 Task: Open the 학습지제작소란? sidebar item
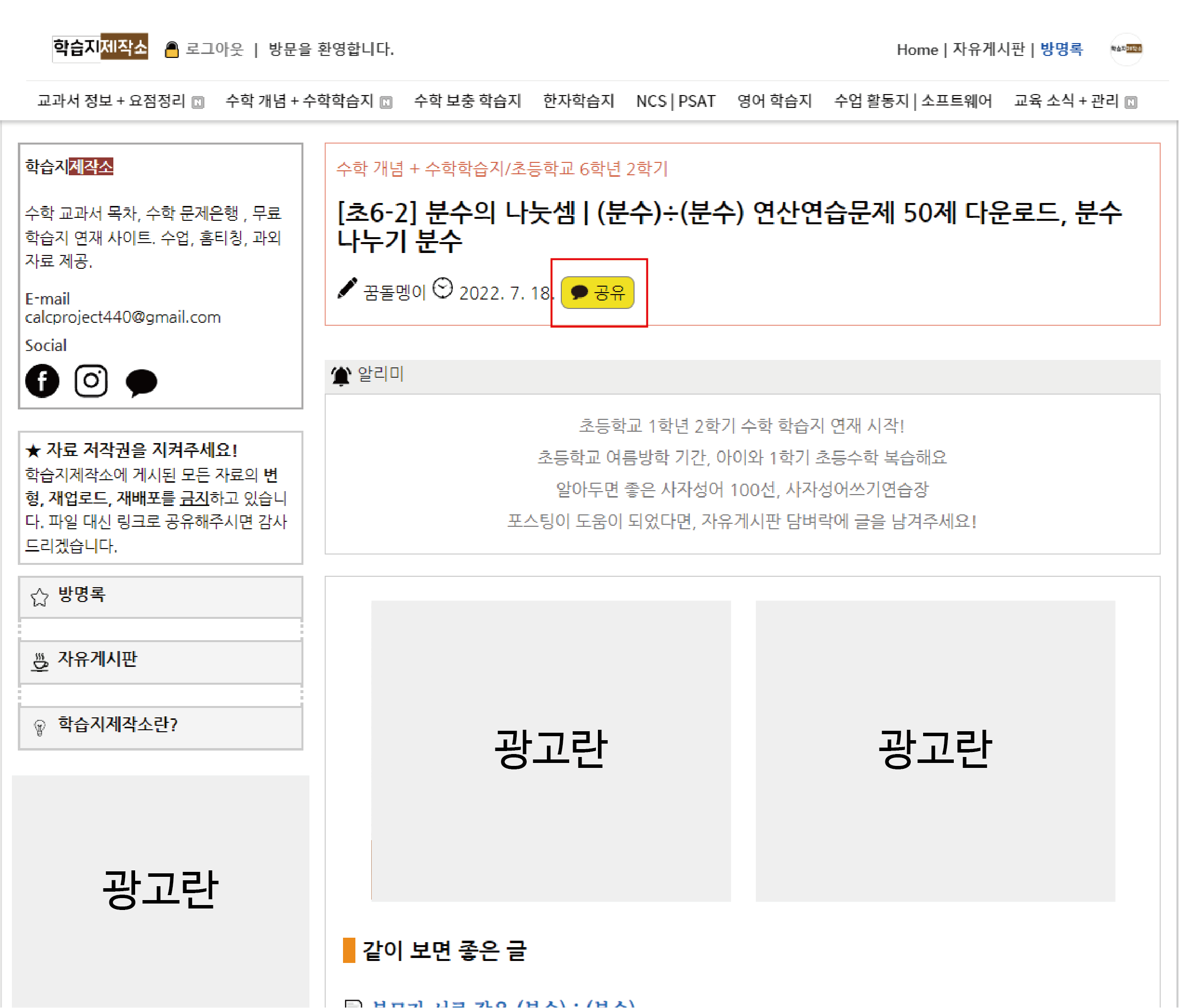coord(117,724)
